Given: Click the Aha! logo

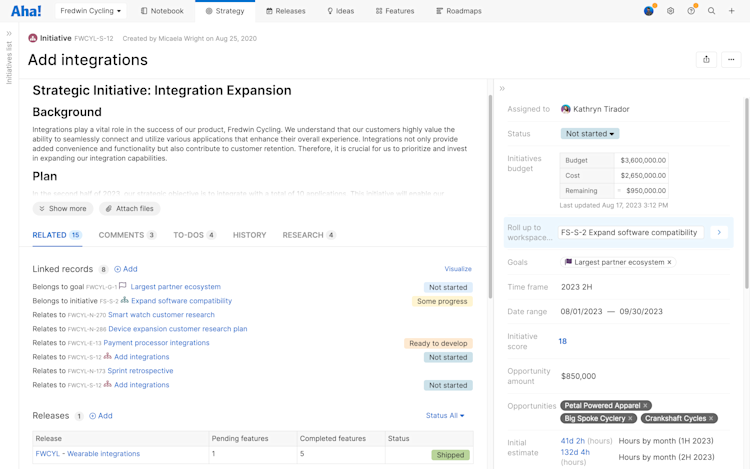Looking at the screenshot, I should tap(26, 11).
